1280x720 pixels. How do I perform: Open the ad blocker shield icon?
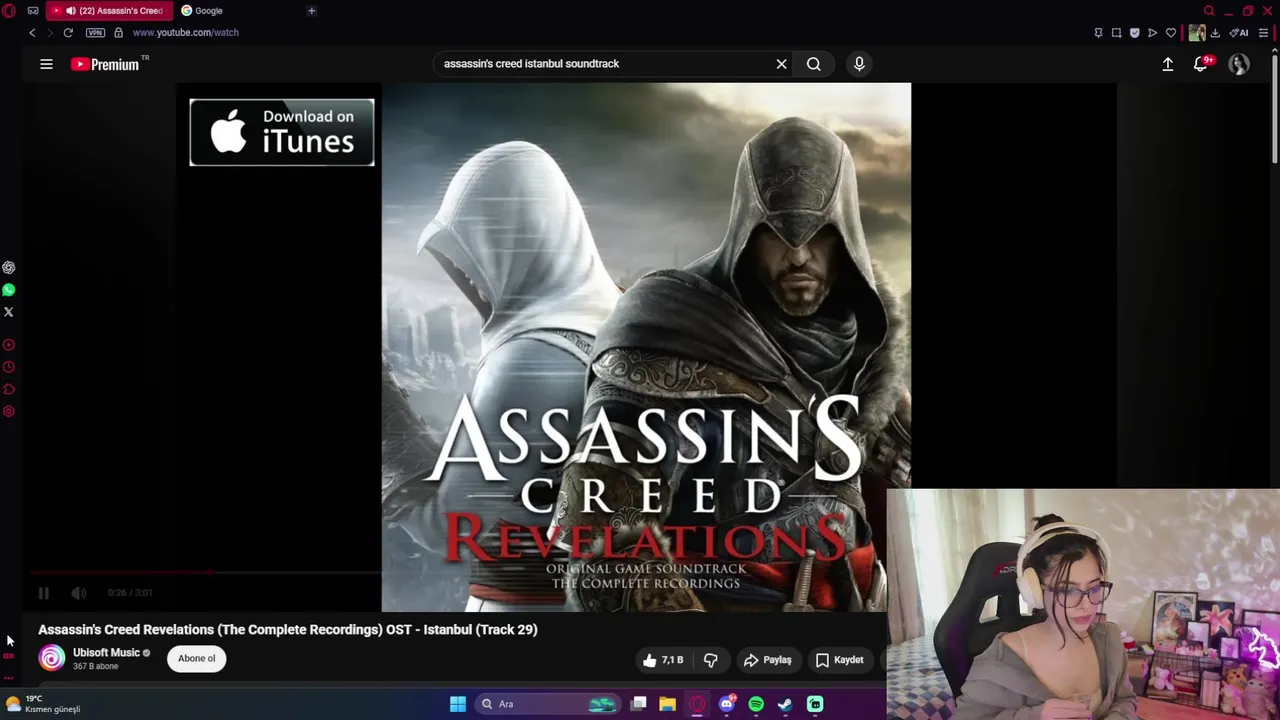point(1134,33)
